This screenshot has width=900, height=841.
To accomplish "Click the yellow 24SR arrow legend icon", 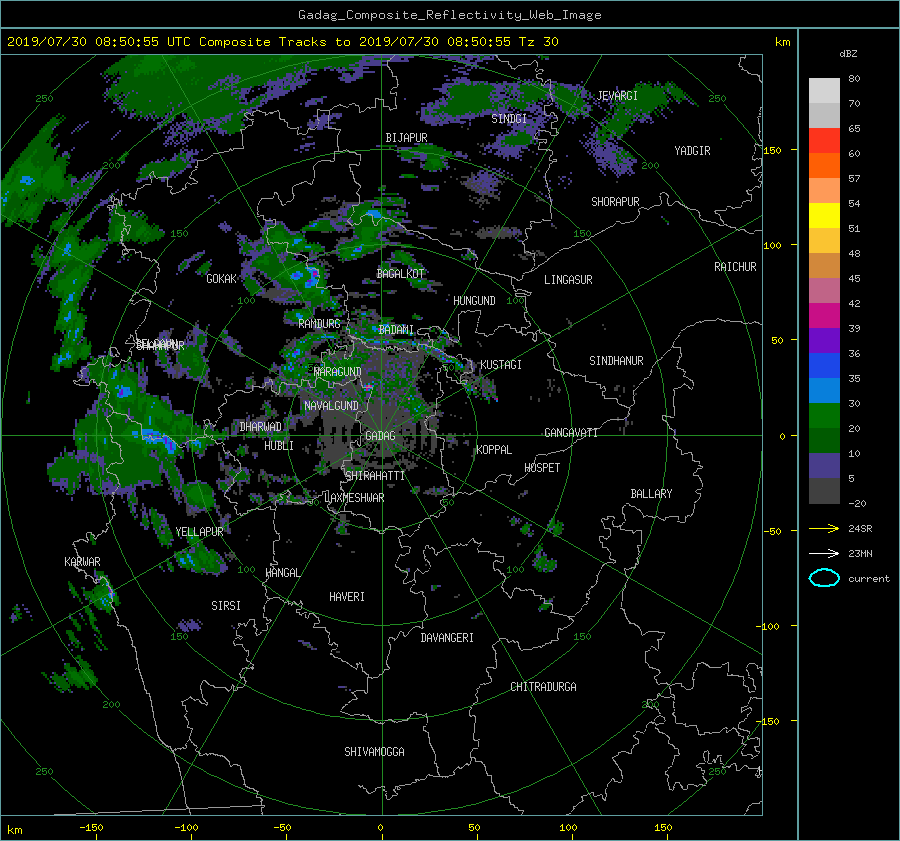I will [824, 528].
